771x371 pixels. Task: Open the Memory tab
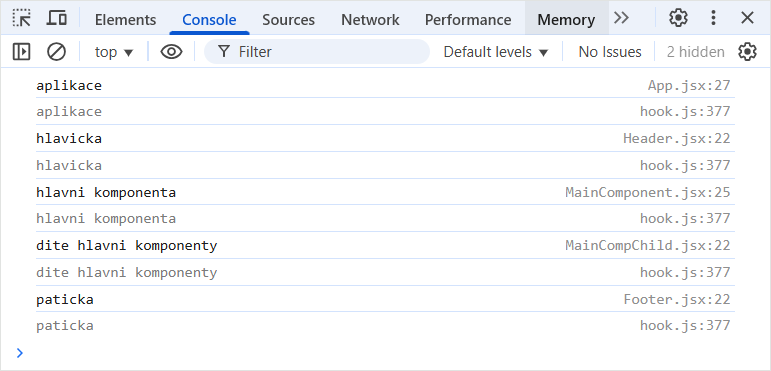[x=566, y=20]
